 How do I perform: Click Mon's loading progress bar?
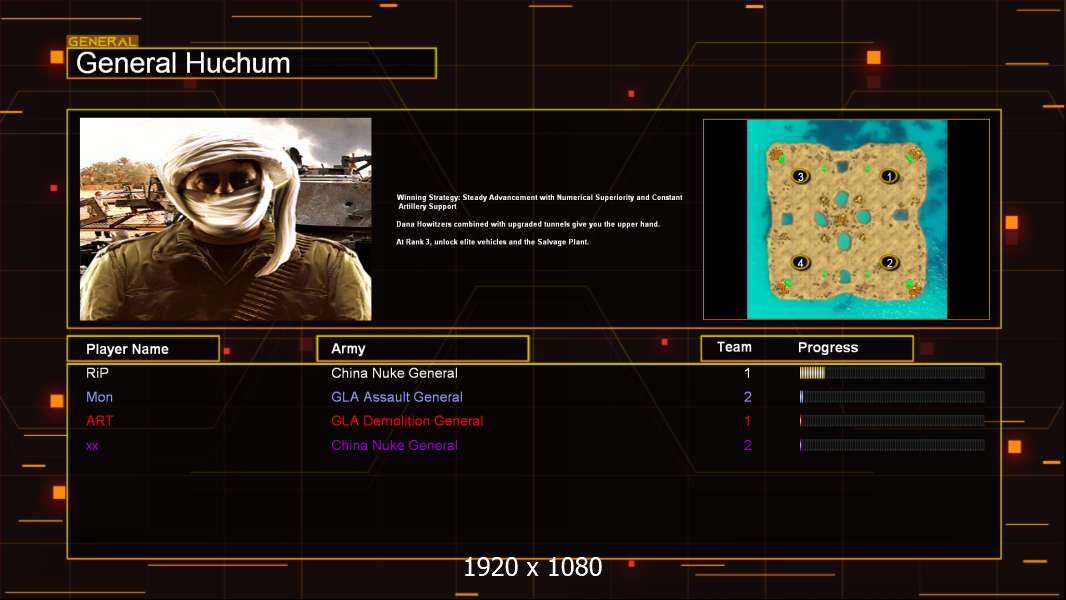tap(892, 397)
